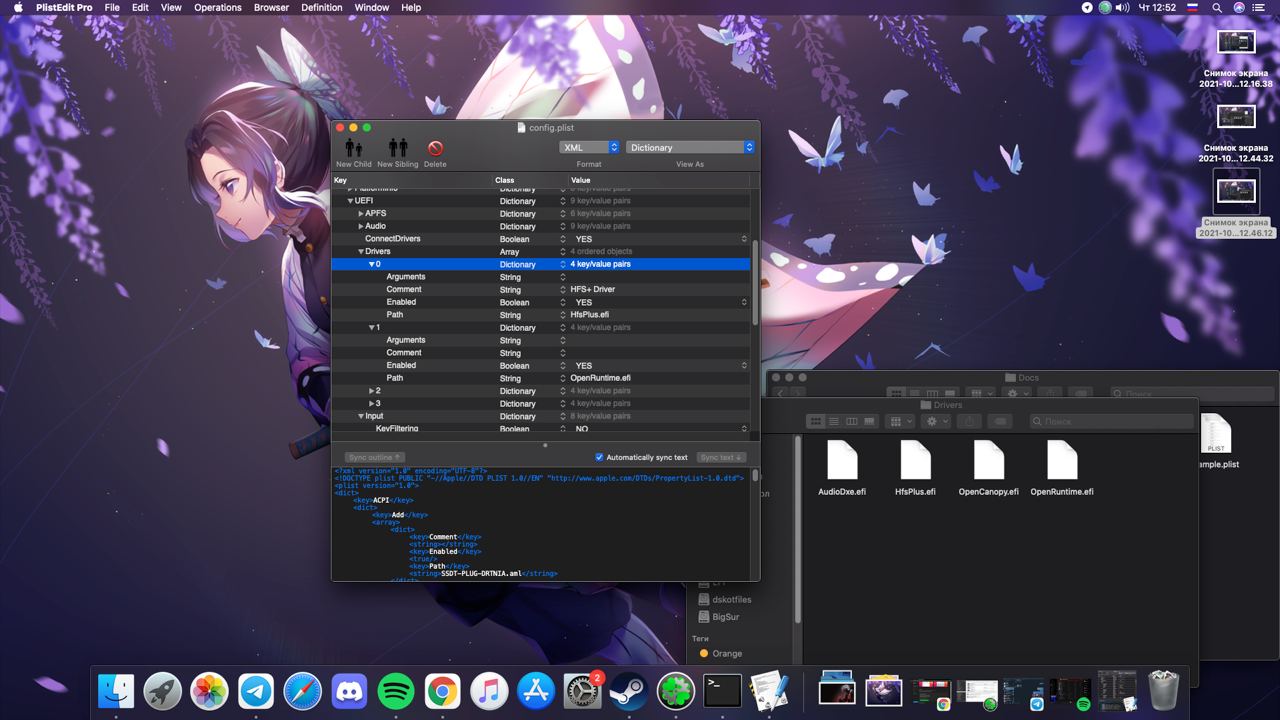Click the Class column header

[x=530, y=180]
